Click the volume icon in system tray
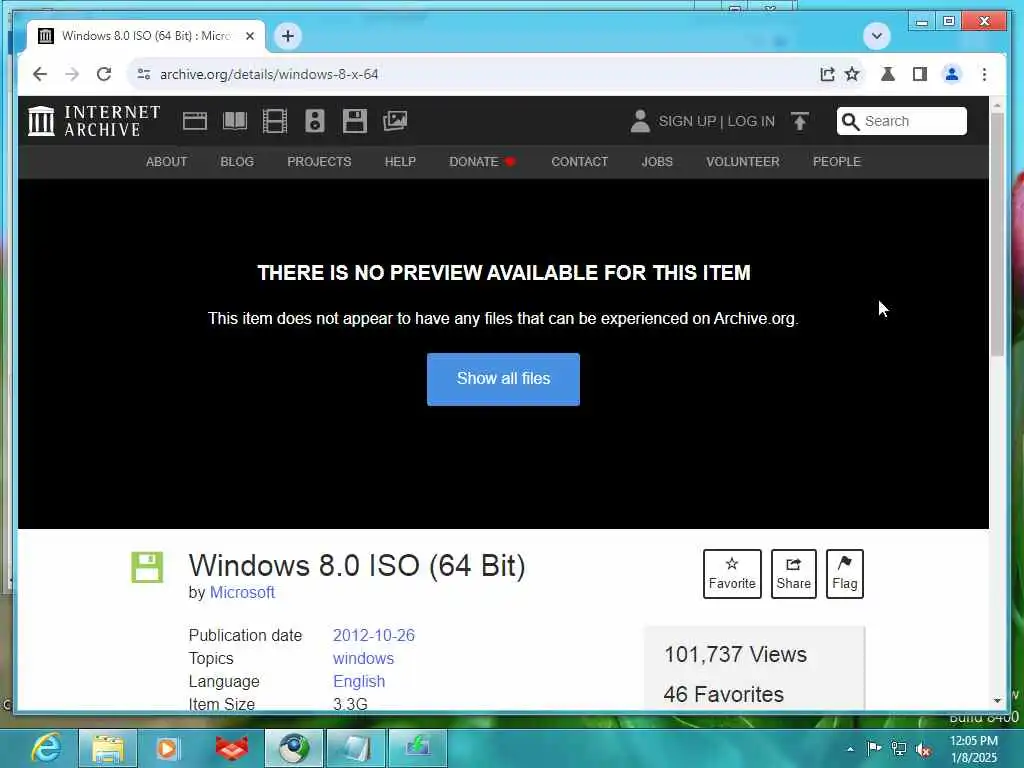 coord(923,749)
